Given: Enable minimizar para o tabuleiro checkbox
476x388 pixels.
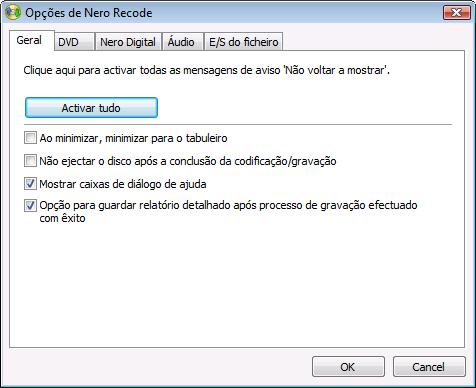Looking at the screenshot, I should (x=30, y=138).
